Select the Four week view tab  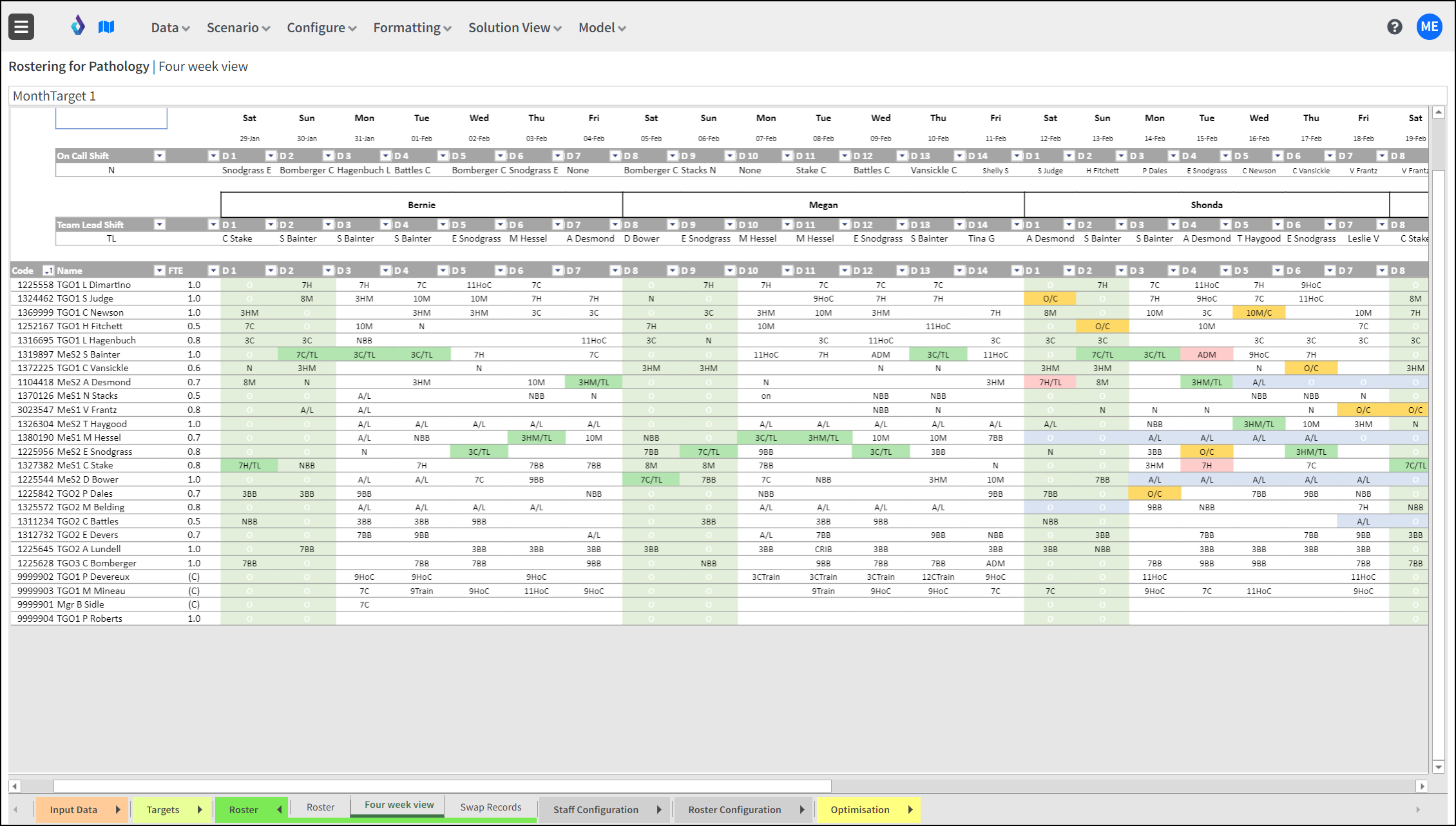(x=399, y=805)
